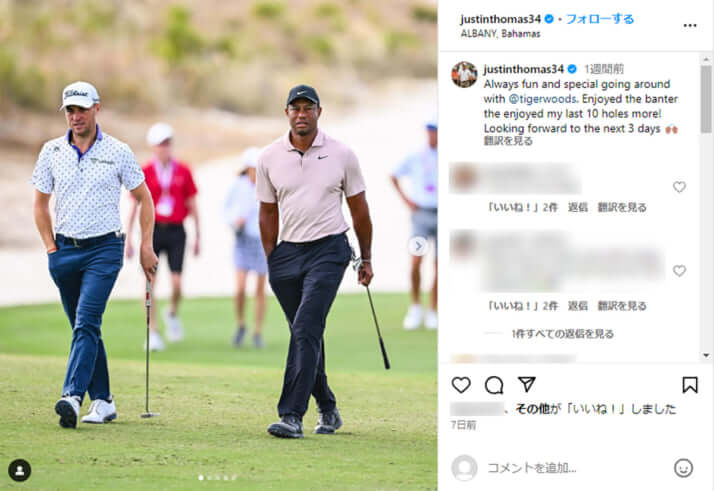The image size is (714, 491).
Task: Show translation for the first comment
Action: click(x=622, y=207)
